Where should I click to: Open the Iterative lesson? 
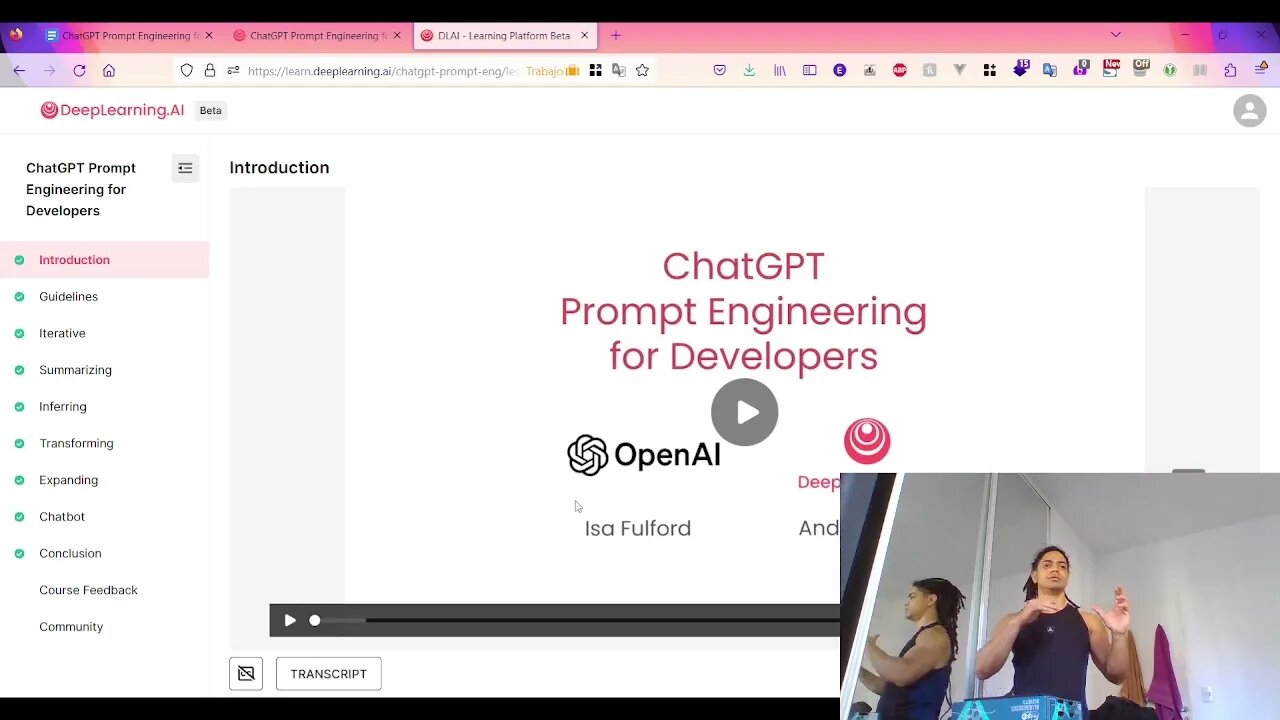click(x=104, y=333)
